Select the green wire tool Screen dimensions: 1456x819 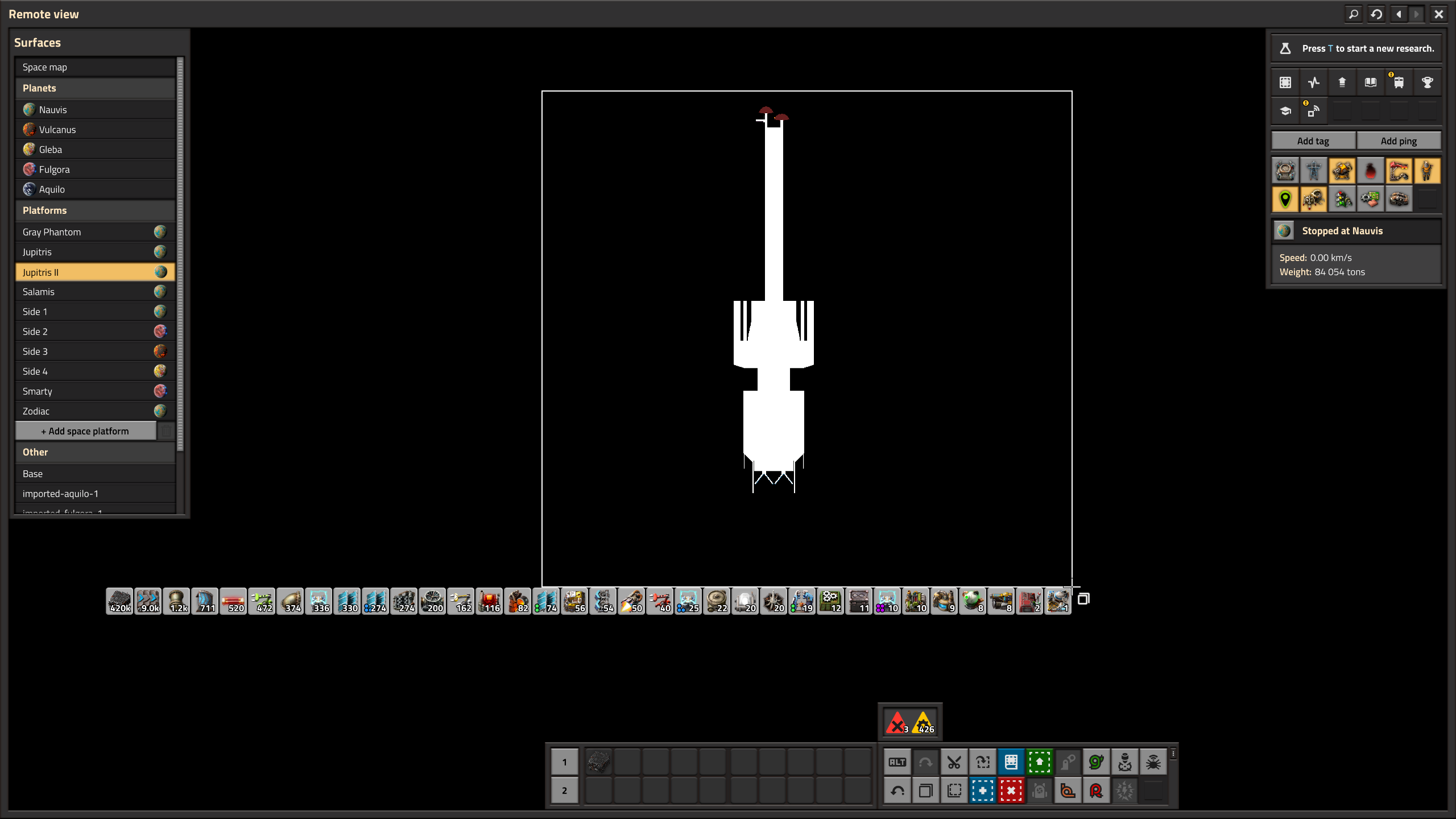click(x=1096, y=762)
